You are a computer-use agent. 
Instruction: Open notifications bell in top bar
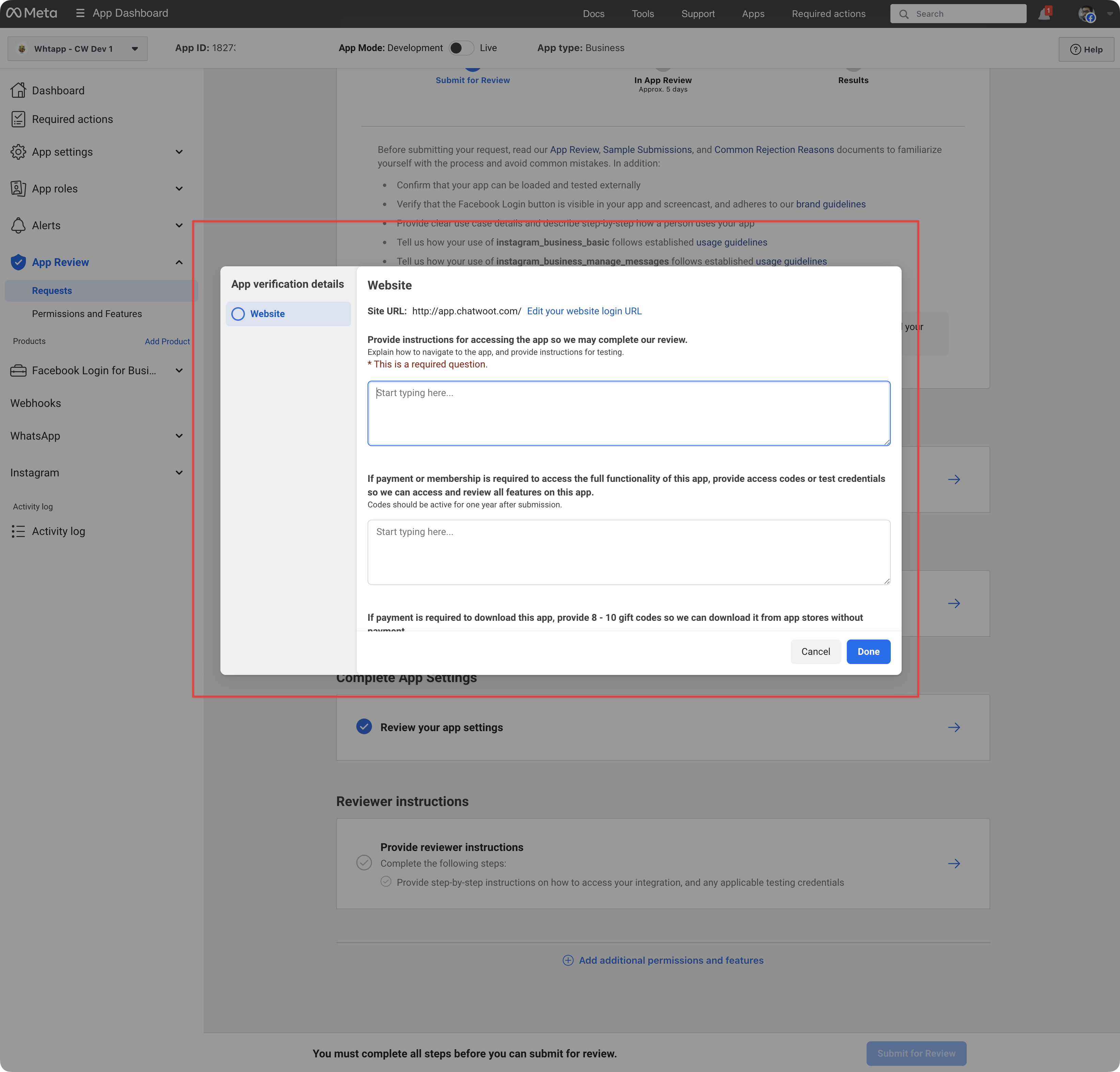click(1044, 14)
